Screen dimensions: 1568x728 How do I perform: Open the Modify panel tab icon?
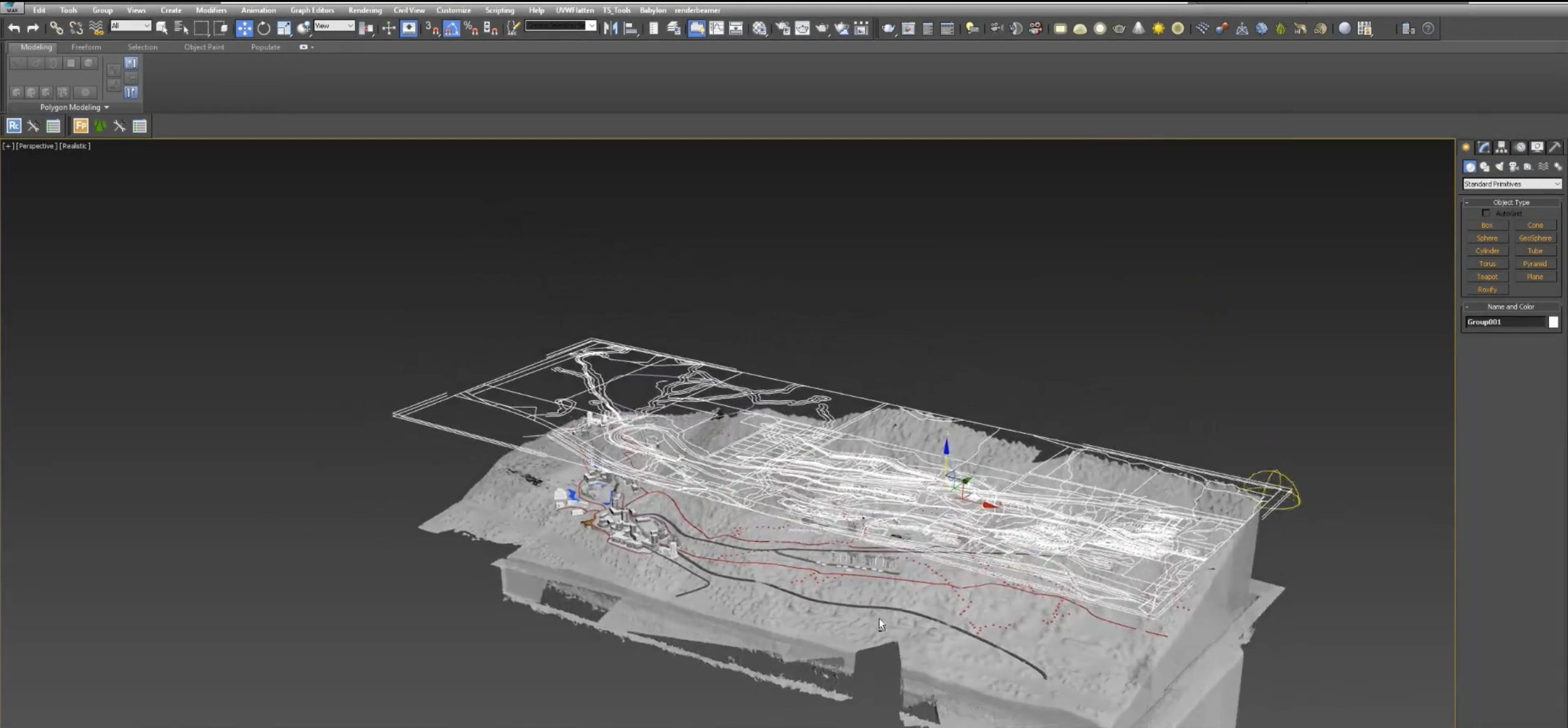pyautogui.click(x=1483, y=147)
